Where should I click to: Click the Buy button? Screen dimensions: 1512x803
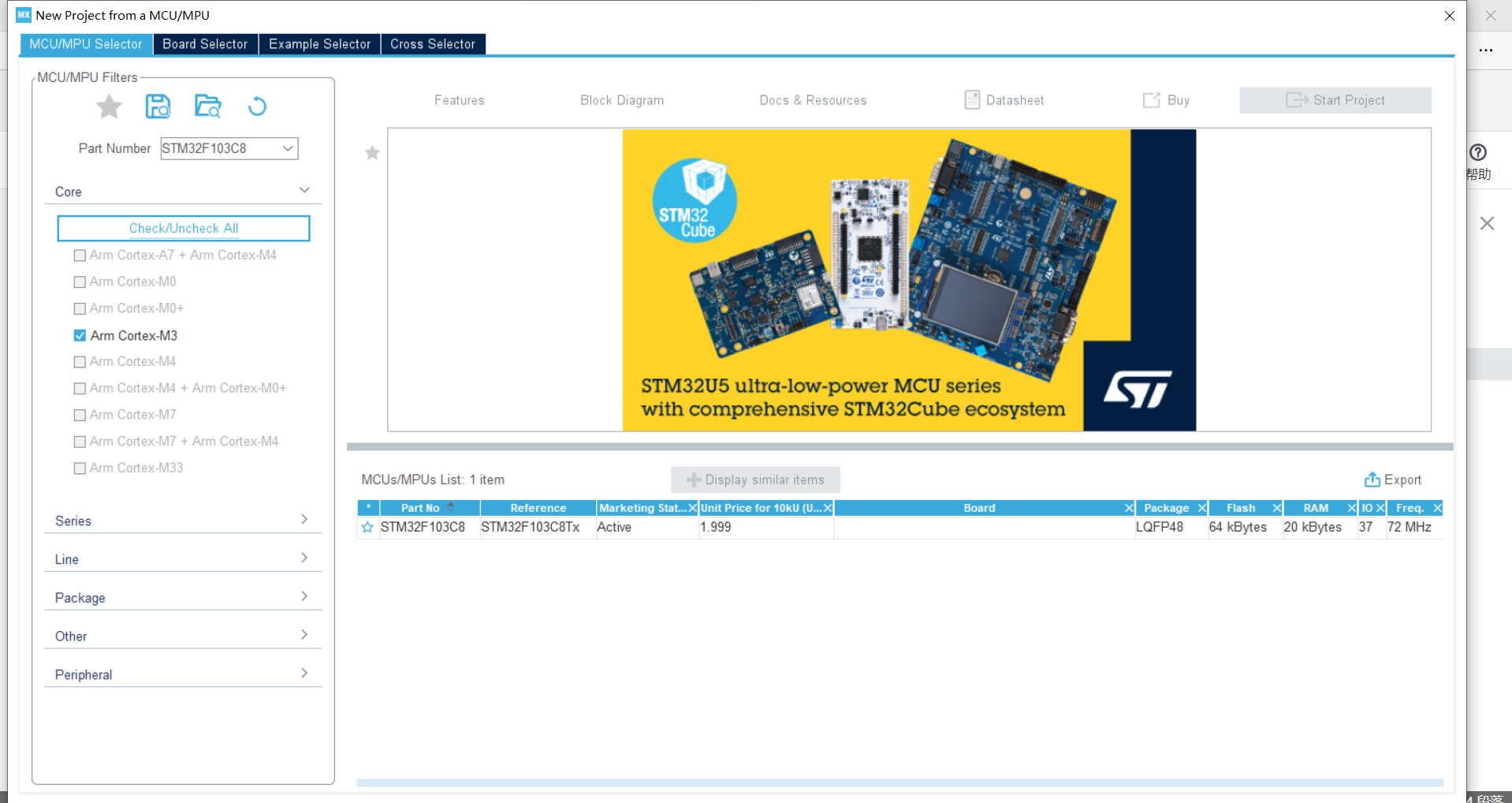[1167, 100]
